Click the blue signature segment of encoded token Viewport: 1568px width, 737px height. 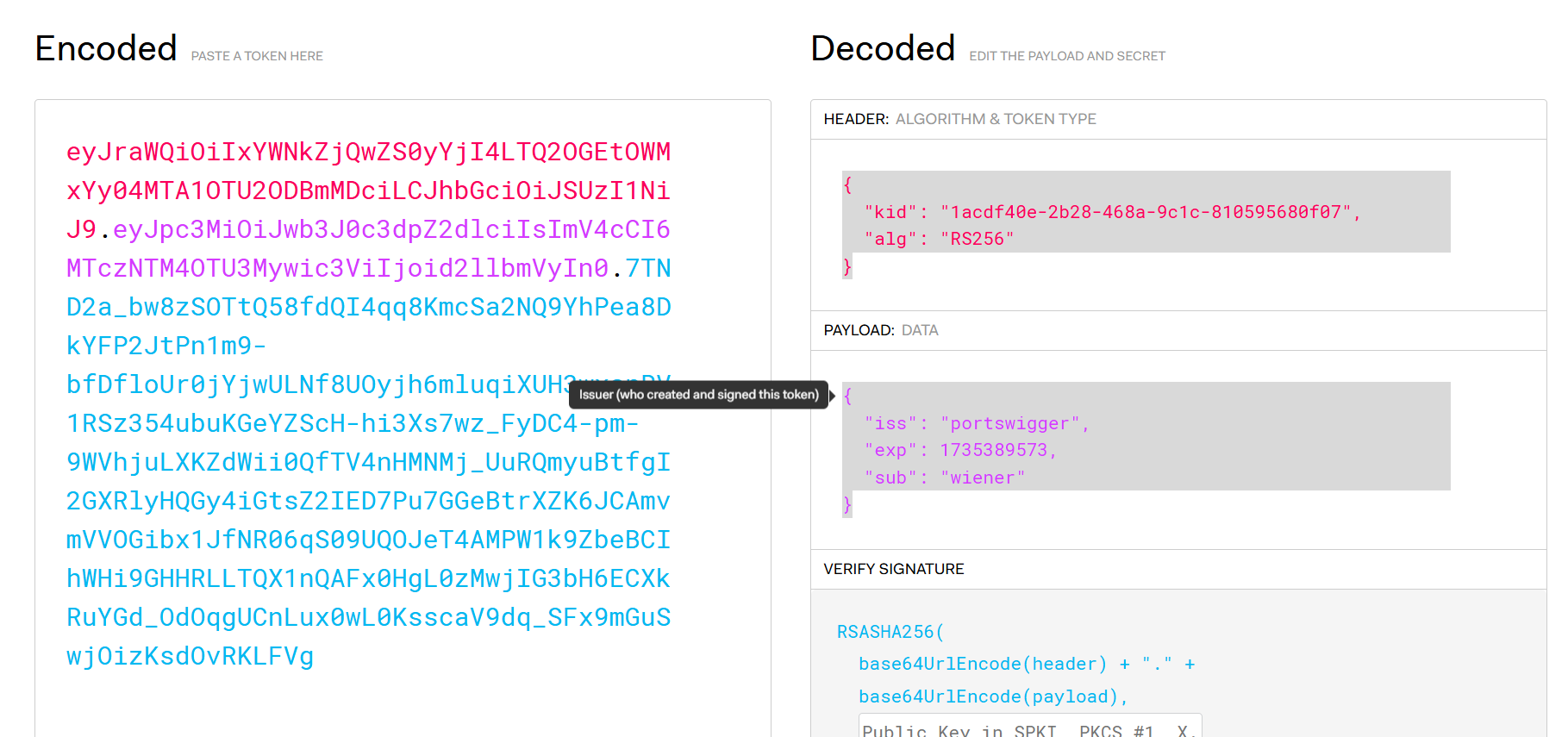point(368,501)
